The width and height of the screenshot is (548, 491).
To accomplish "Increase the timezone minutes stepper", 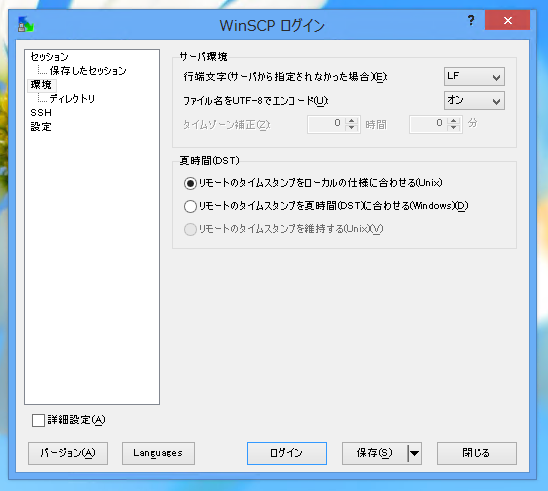I will pos(454,121).
